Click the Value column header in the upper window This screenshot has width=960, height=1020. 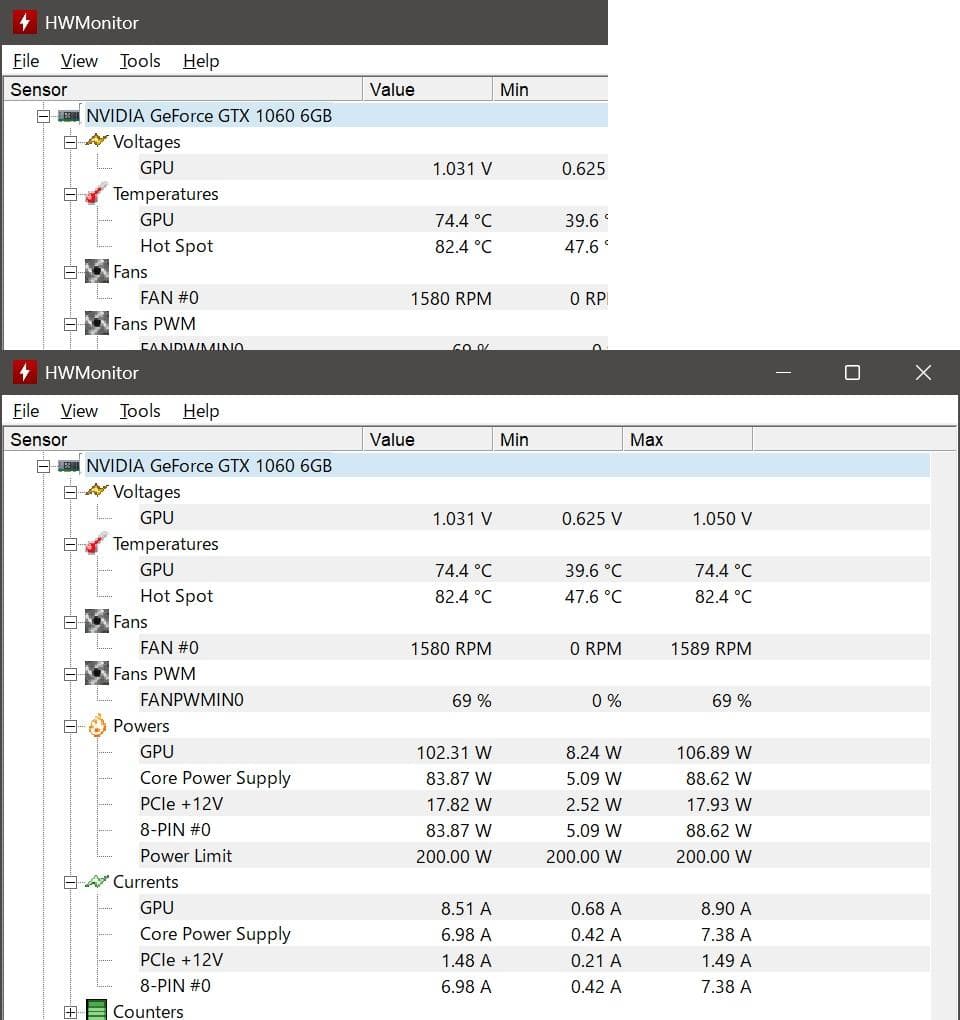[427, 89]
